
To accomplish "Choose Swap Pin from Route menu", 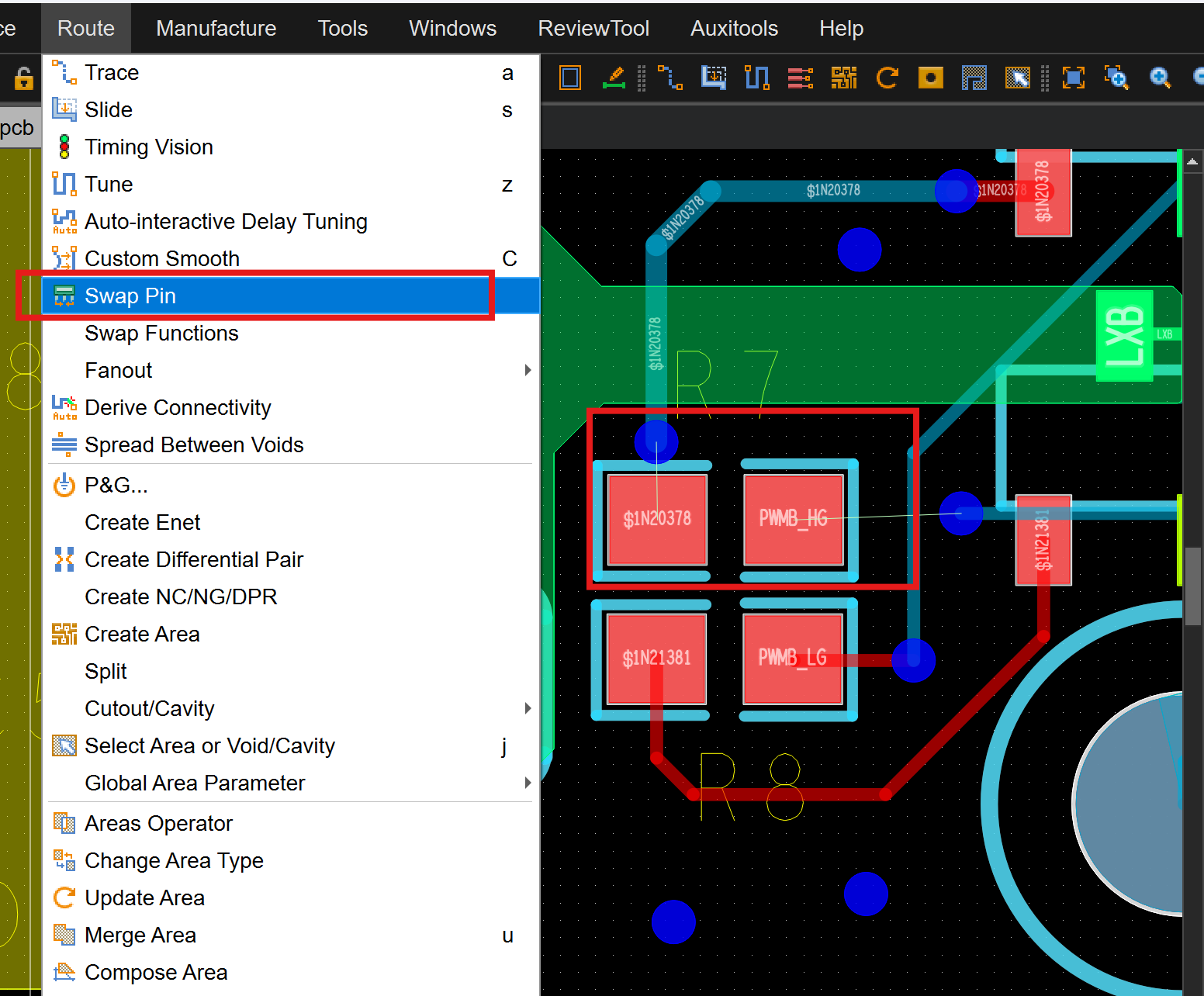I will pos(130,296).
